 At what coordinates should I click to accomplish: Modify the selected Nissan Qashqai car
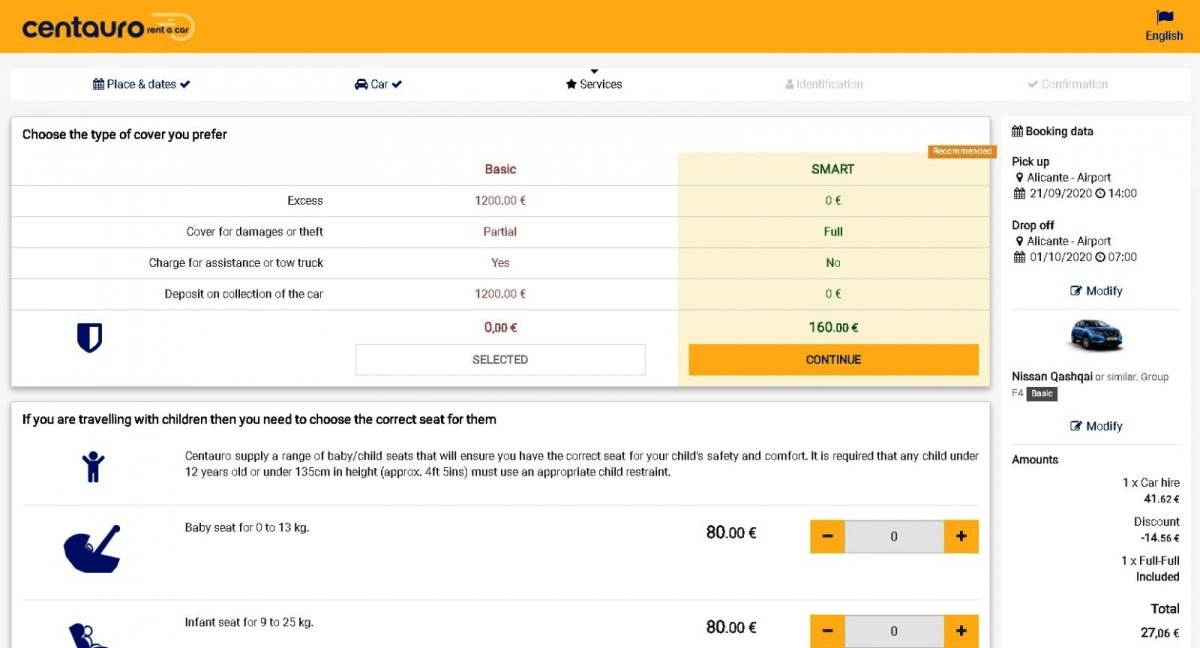(x=1096, y=426)
